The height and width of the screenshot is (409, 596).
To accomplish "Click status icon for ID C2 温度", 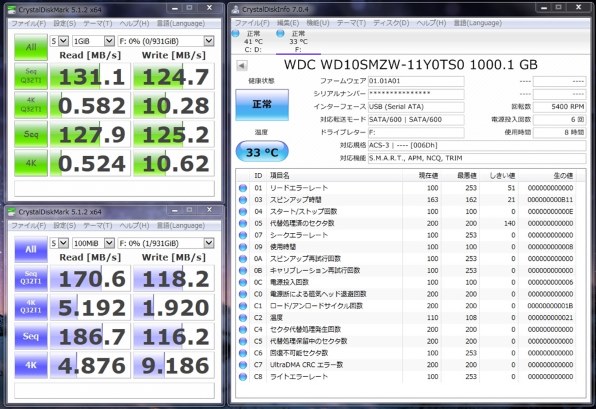I will (243, 317).
